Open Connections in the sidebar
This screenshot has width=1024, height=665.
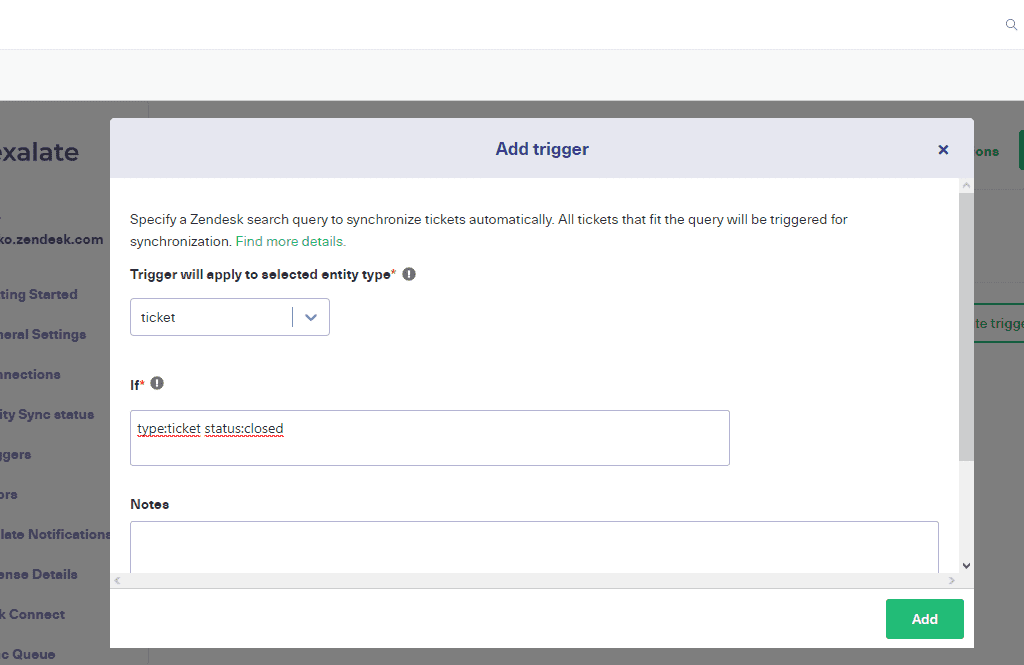30,374
